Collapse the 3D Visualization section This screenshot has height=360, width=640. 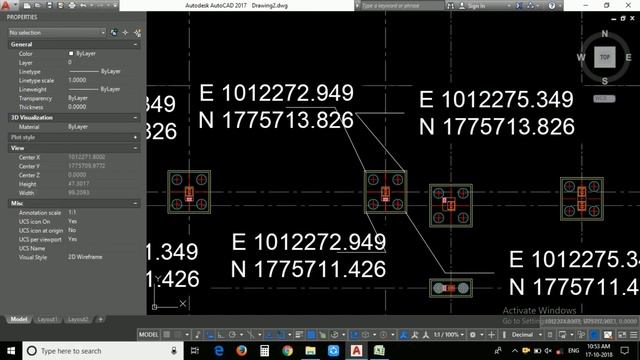(x=136, y=118)
